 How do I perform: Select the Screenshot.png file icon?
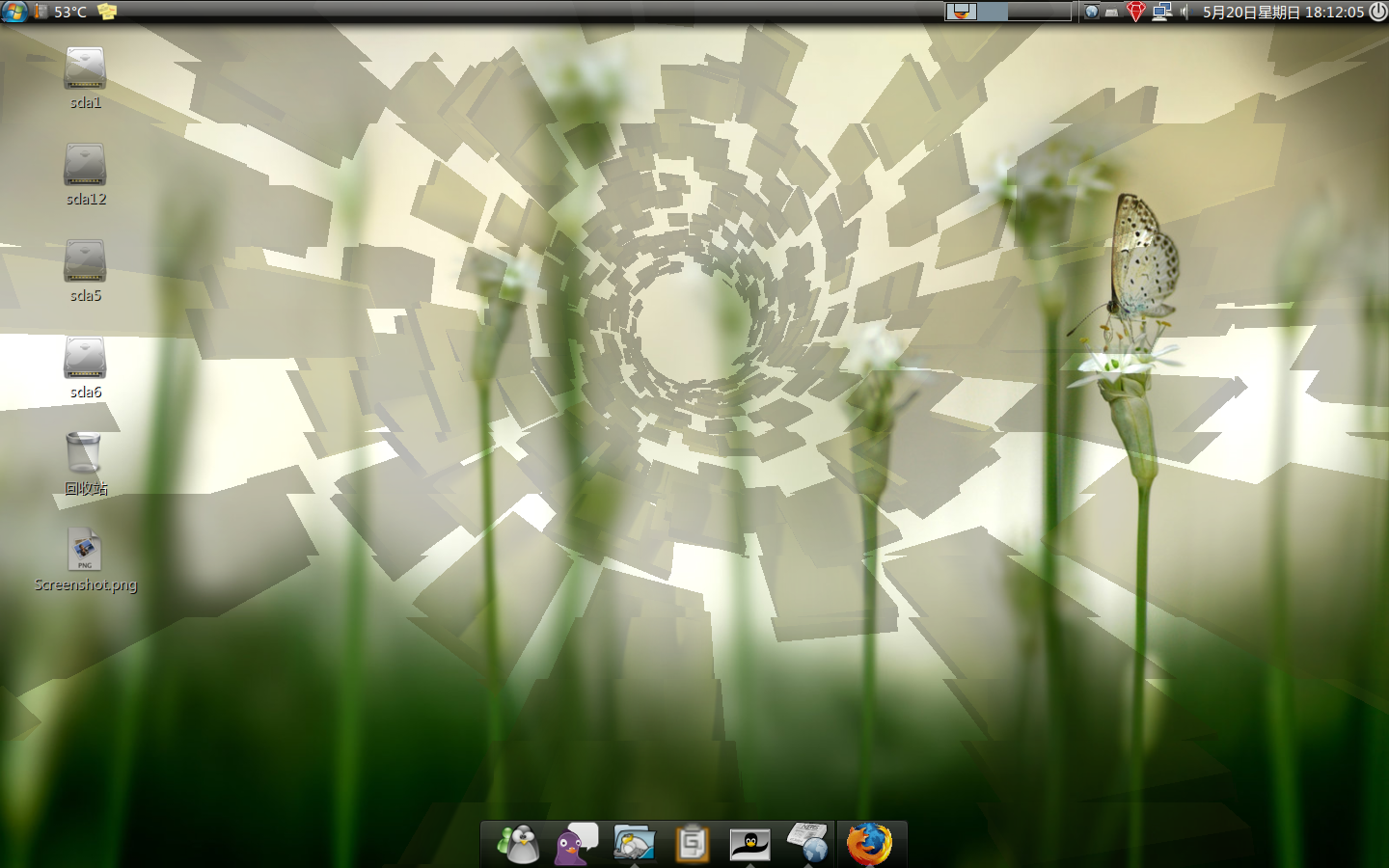[x=85, y=550]
